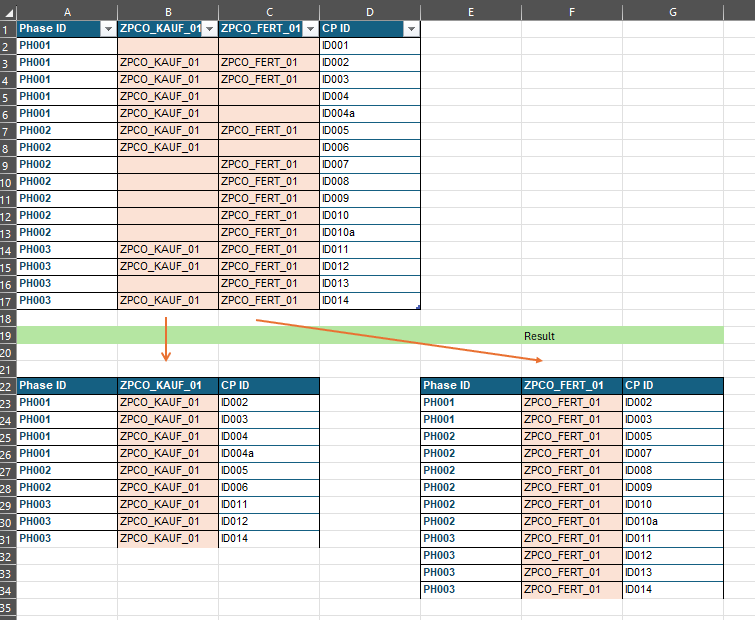Click ID006 in row 28

pyautogui.click(x=269, y=488)
